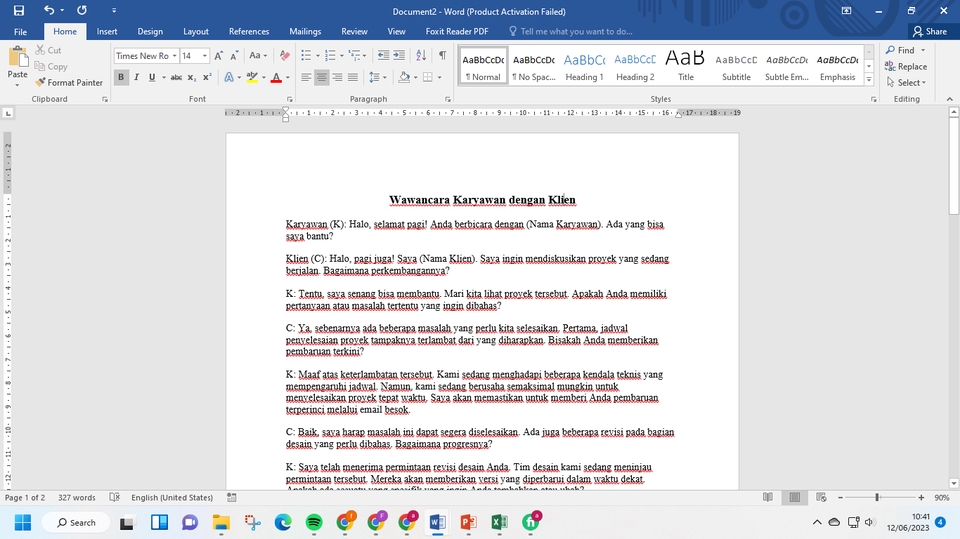Toggle underline formatting

152,77
